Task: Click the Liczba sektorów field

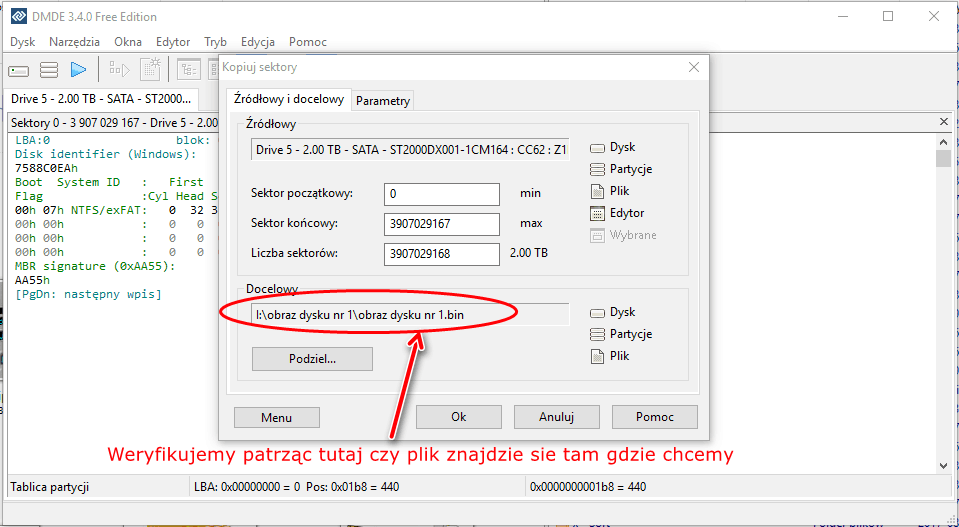Action: [x=441, y=254]
